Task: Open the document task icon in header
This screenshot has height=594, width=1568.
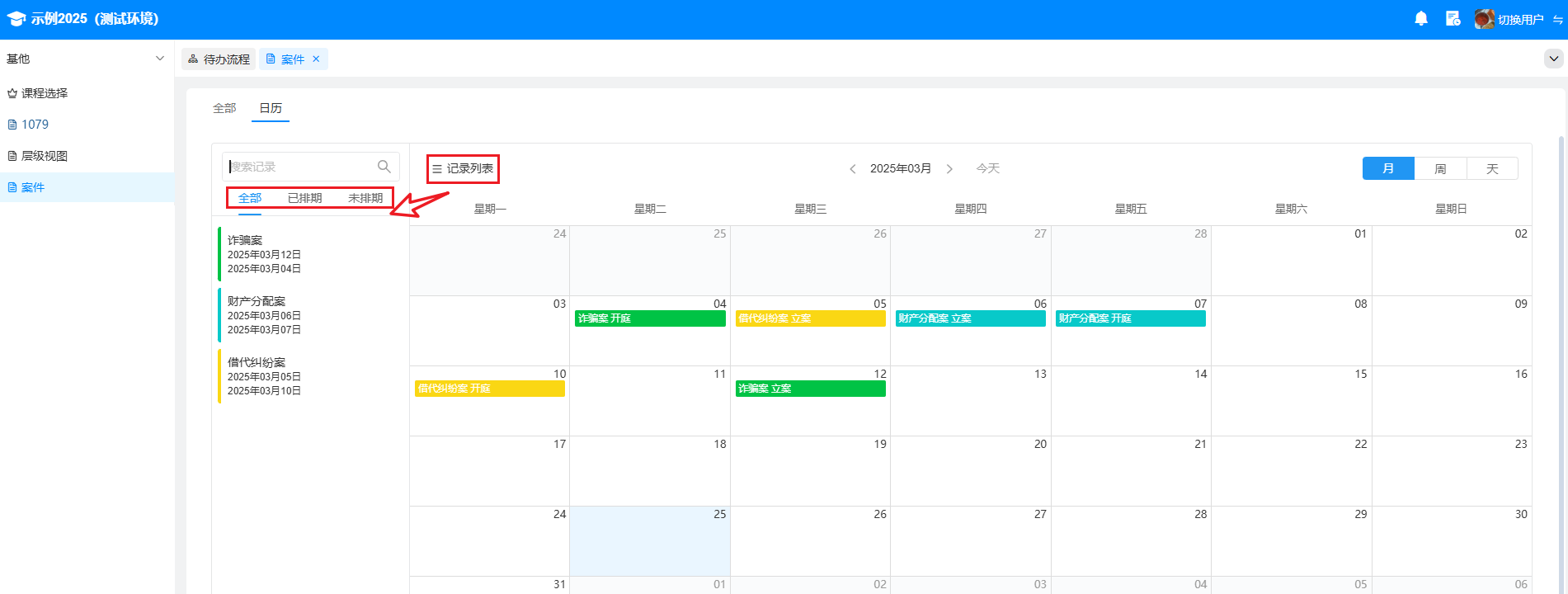Action: pyautogui.click(x=1453, y=18)
